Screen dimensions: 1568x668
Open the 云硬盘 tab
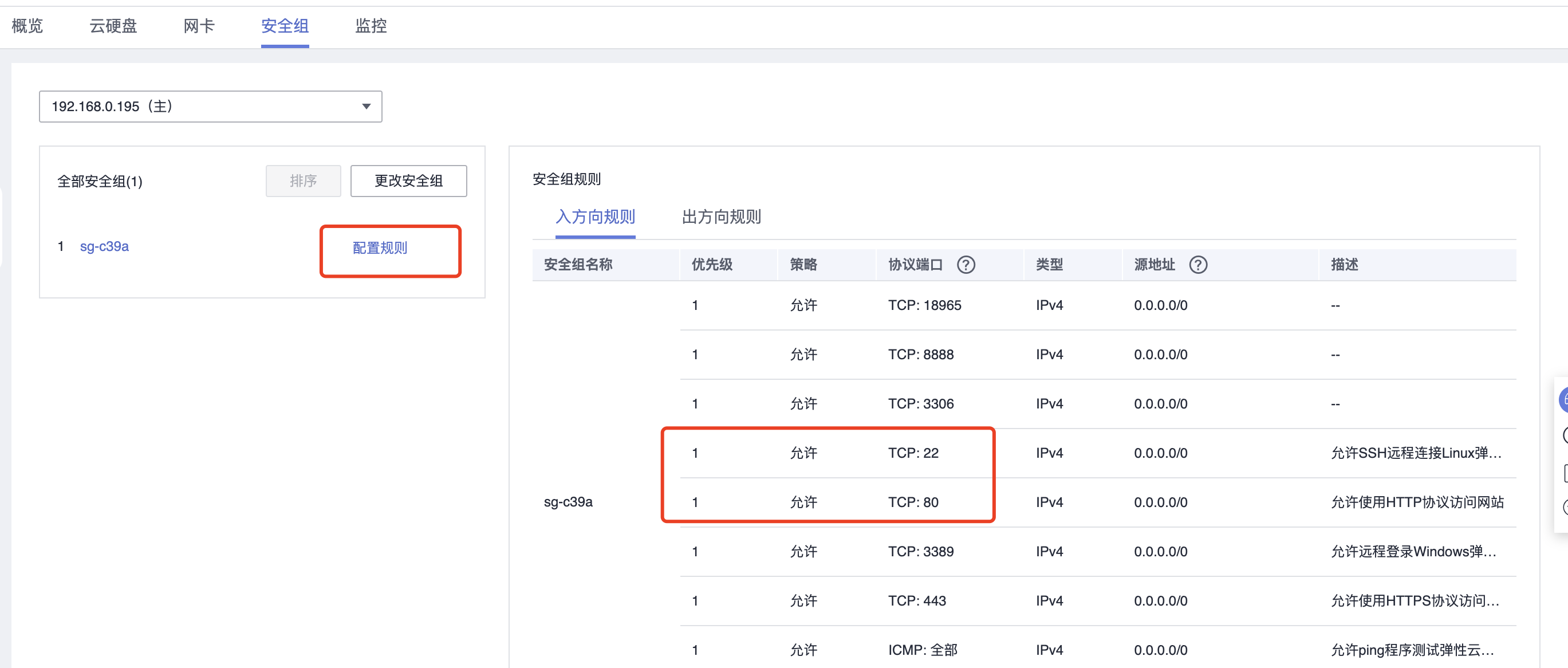113,26
